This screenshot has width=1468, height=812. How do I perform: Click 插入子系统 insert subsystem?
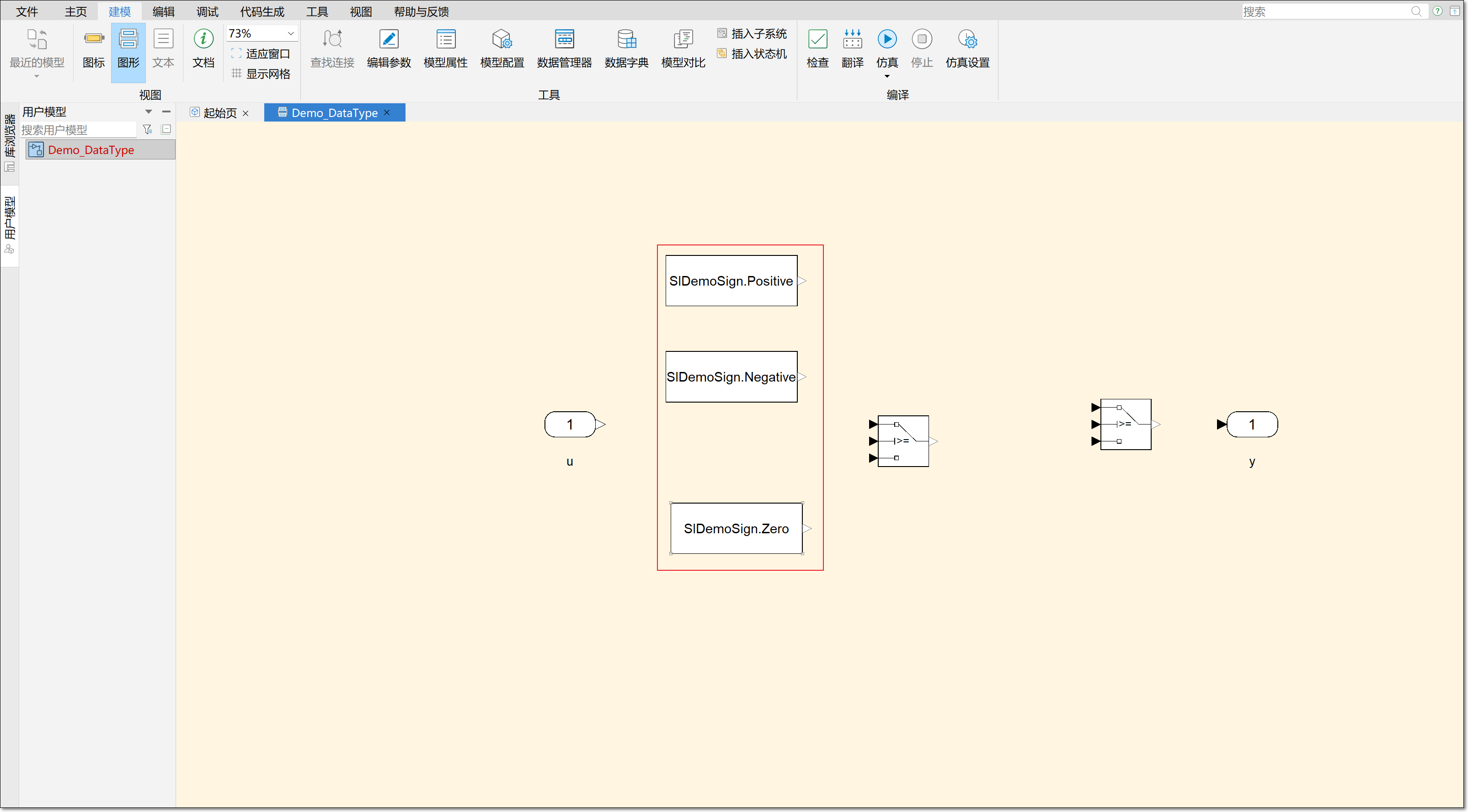(752, 34)
